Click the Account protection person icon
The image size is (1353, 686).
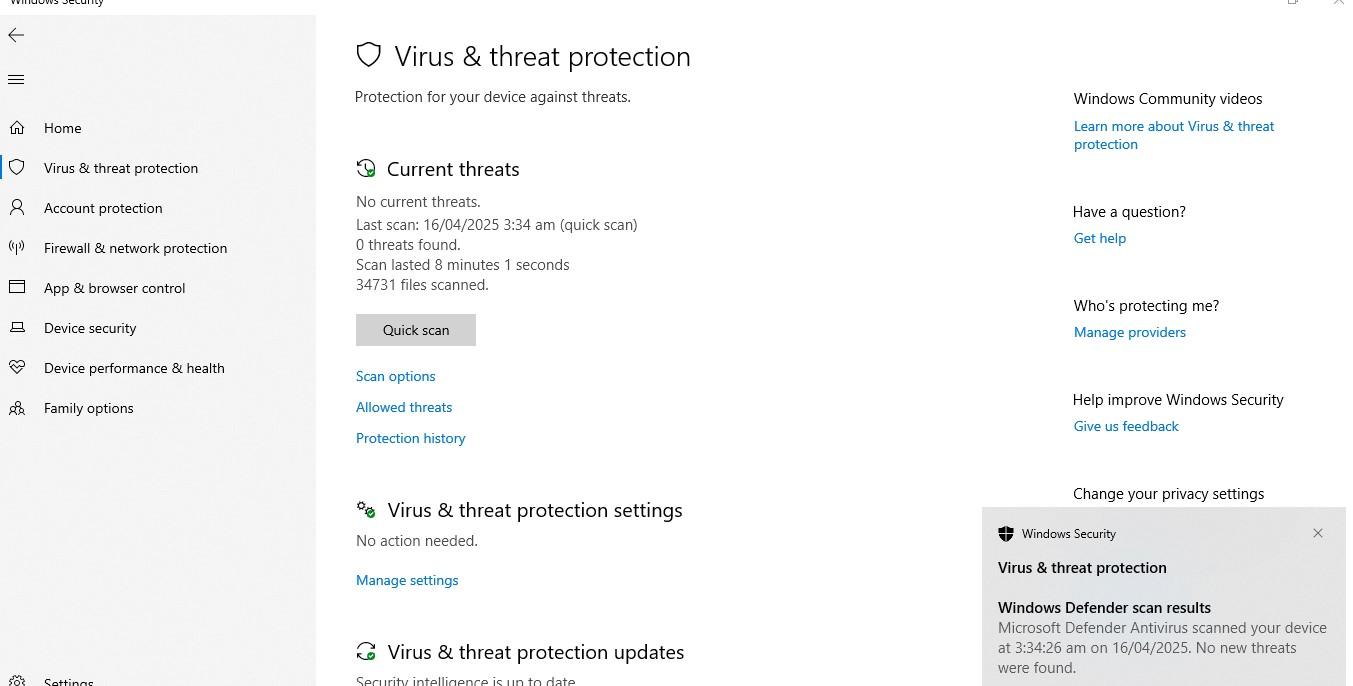pyautogui.click(x=17, y=208)
